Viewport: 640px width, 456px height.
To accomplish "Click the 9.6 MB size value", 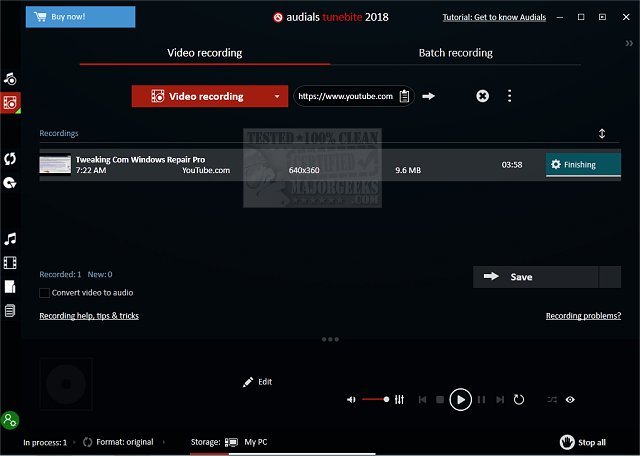I will point(408,170).
